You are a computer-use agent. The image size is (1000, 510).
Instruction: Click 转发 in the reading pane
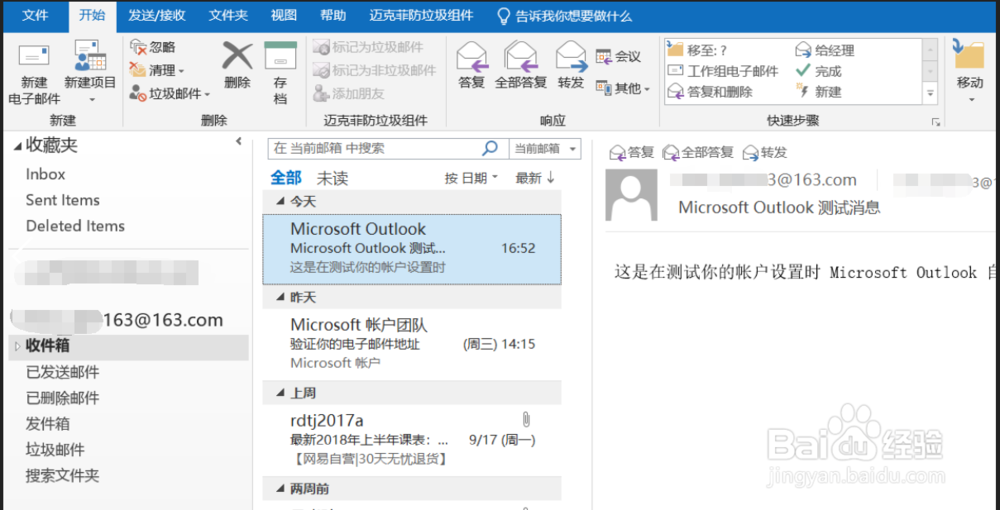tap(765, 152)
